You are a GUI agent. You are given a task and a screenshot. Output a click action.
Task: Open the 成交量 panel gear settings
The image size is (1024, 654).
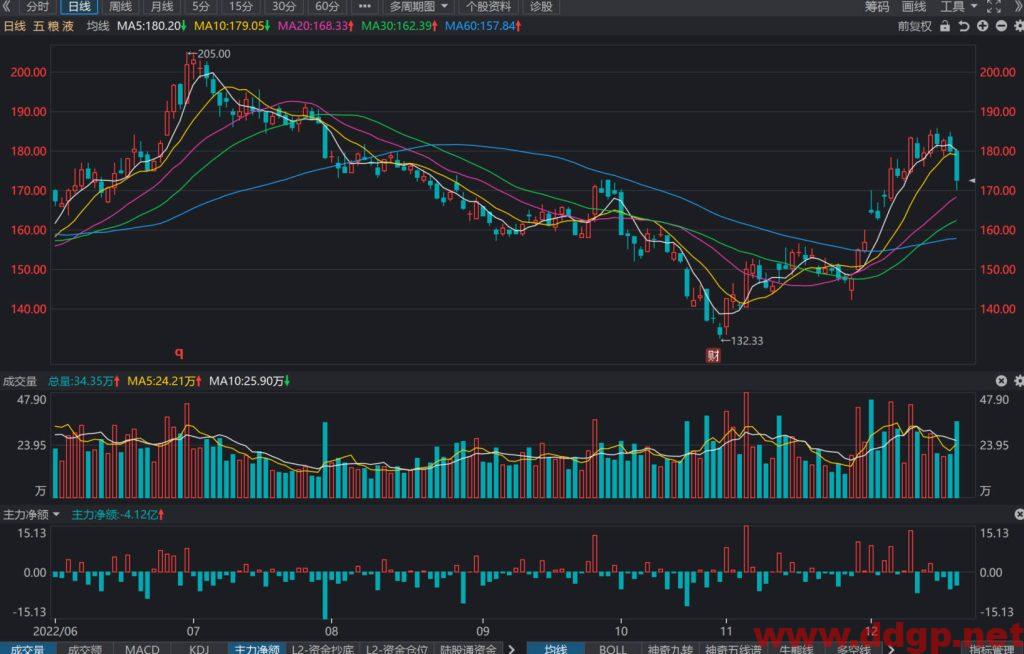pyautogui.click(x=1018, y=380)
